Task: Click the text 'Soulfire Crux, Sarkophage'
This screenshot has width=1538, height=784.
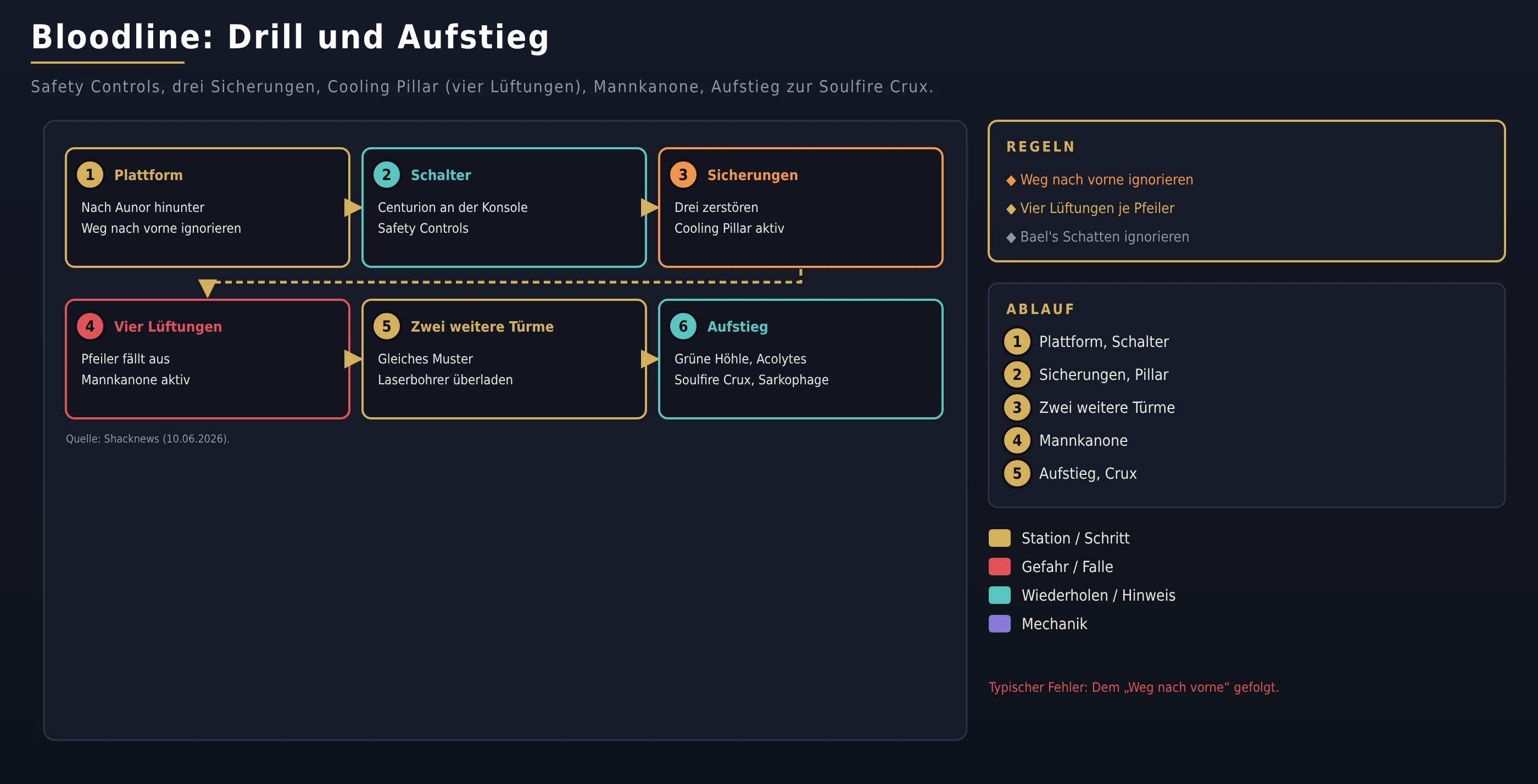Action: click(x=751, y=379)
